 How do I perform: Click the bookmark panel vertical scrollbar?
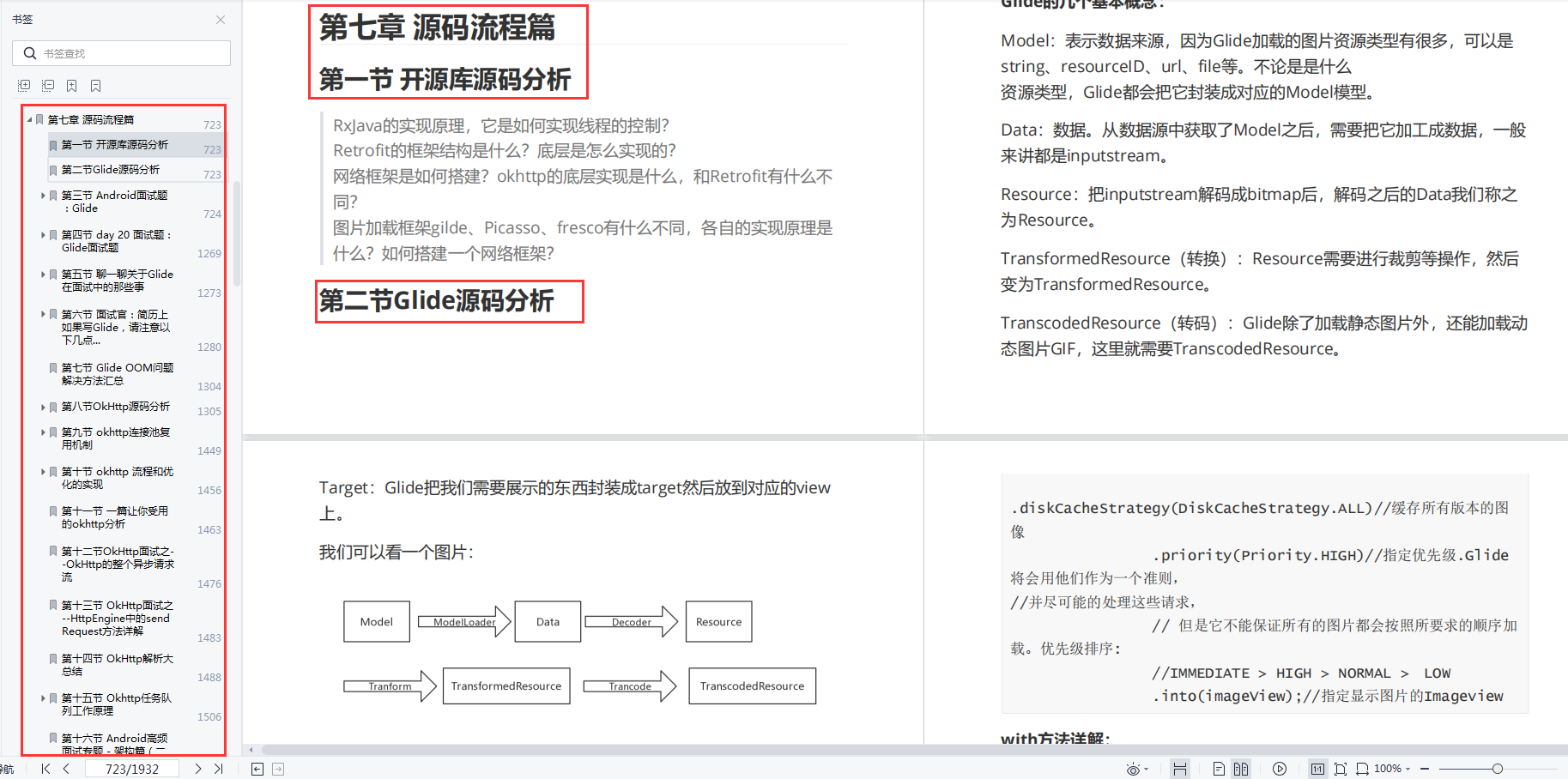click(236, 233)
